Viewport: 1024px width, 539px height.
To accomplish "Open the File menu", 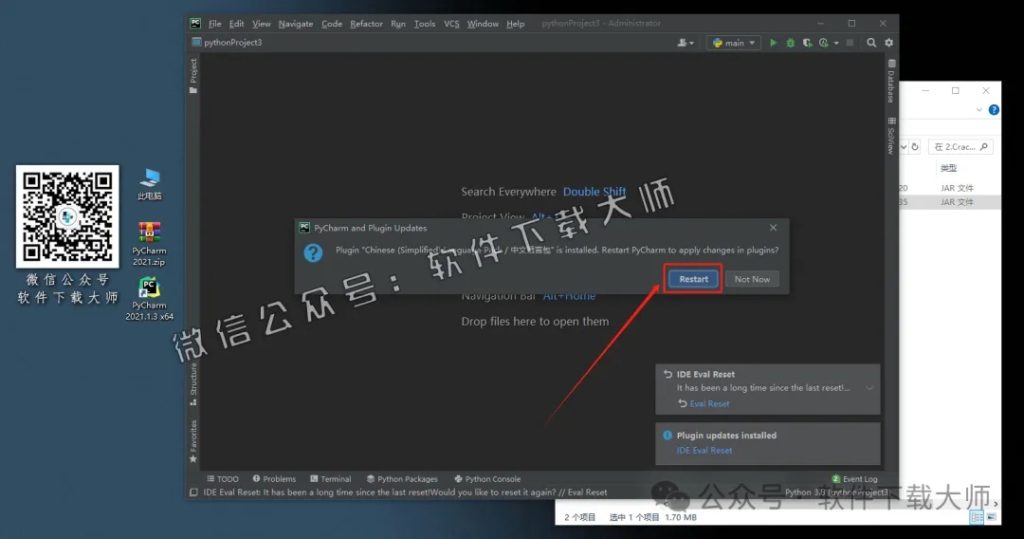I will (x=215, y=24).
